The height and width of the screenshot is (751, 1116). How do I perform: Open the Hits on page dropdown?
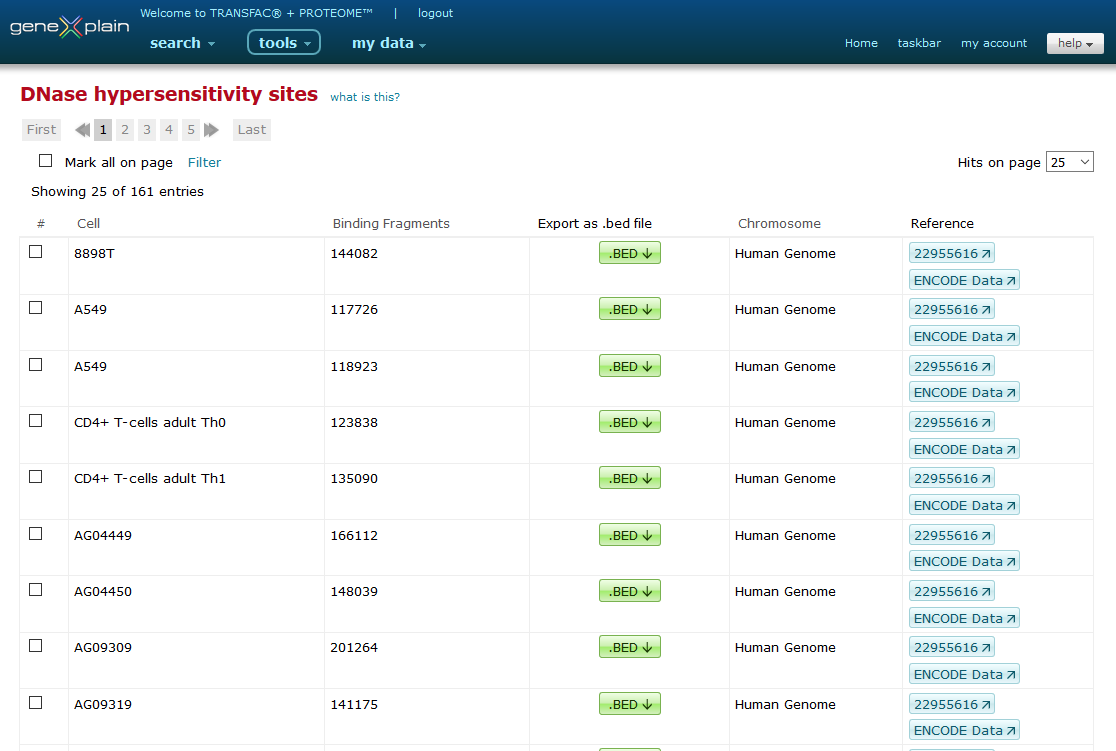pyautogui.click(x=1070, y=162)
